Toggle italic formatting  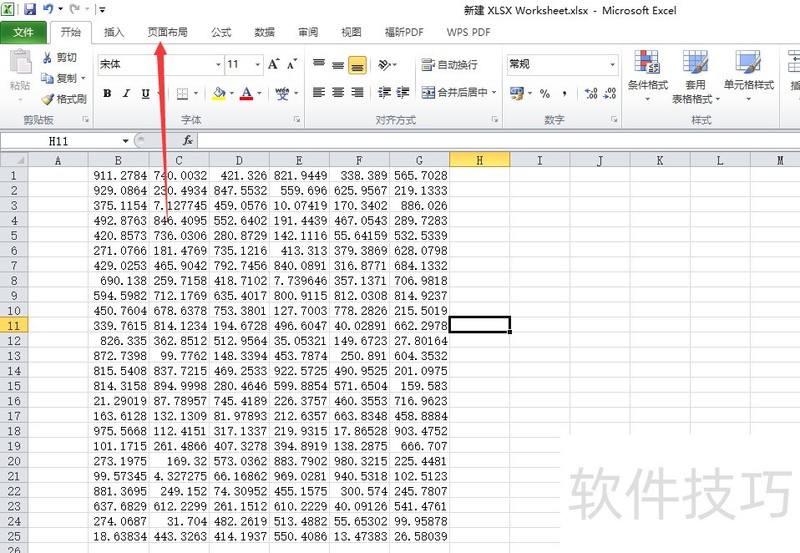click(x=126, y=93)
